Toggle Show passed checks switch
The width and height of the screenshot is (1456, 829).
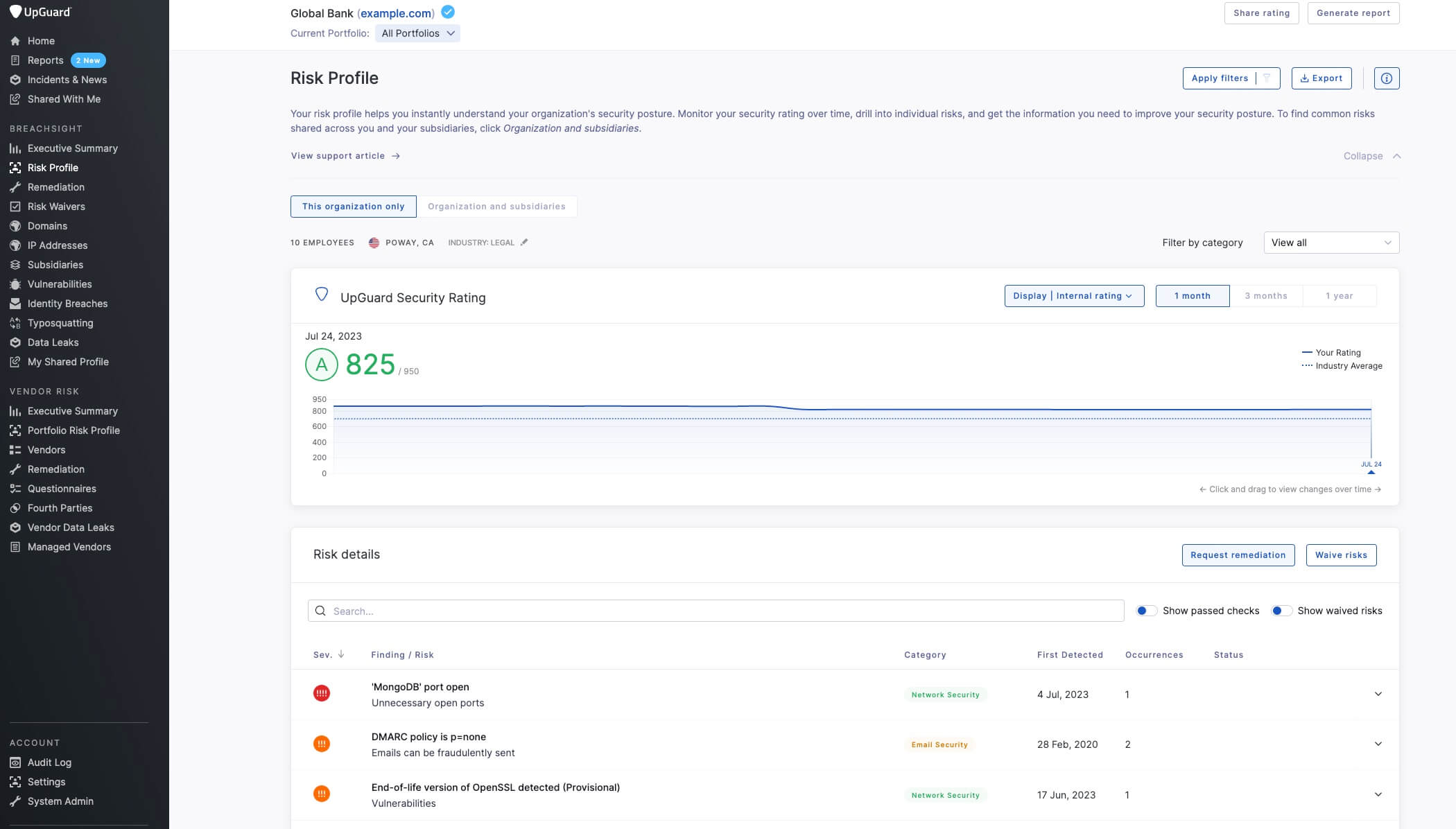1146,611
